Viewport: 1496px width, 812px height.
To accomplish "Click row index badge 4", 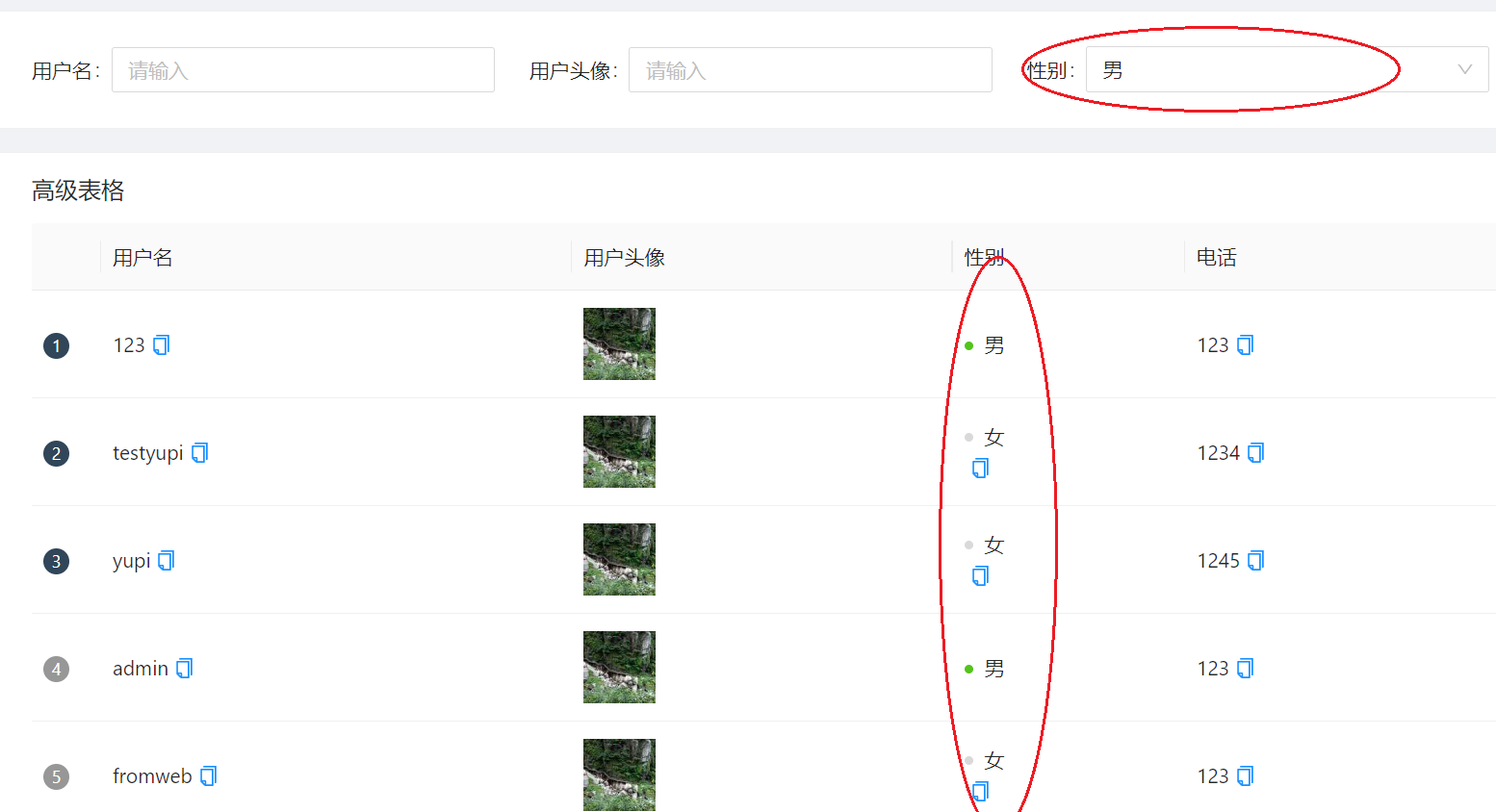I will (56, 669).
